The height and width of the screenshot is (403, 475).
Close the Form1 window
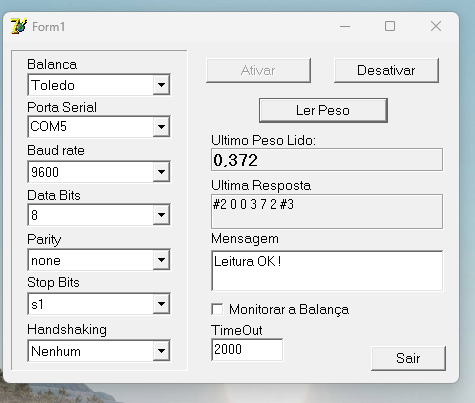436,26
